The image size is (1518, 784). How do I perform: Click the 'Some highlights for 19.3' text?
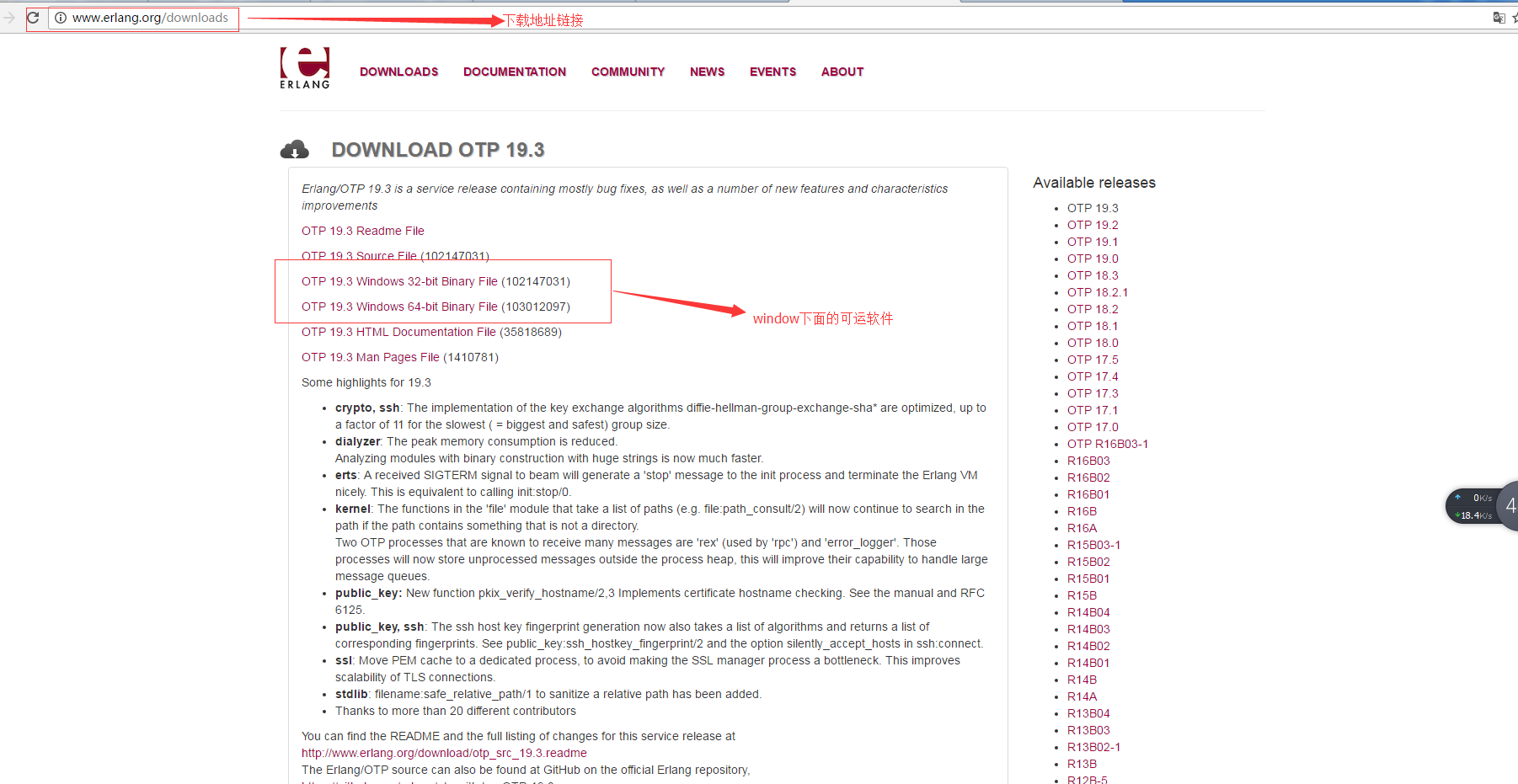(366, 382)
